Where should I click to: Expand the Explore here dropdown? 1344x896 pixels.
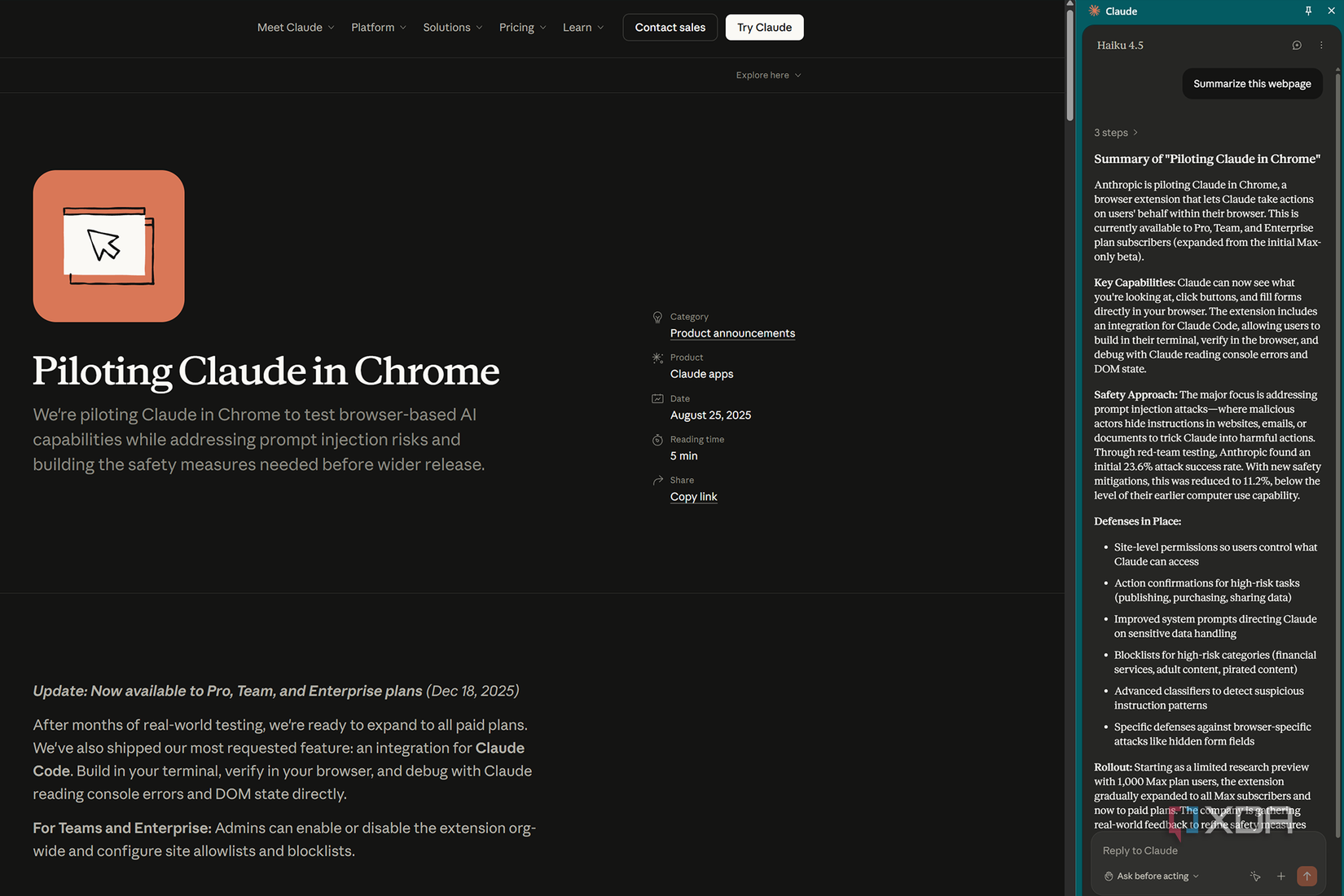click(766, 75)
